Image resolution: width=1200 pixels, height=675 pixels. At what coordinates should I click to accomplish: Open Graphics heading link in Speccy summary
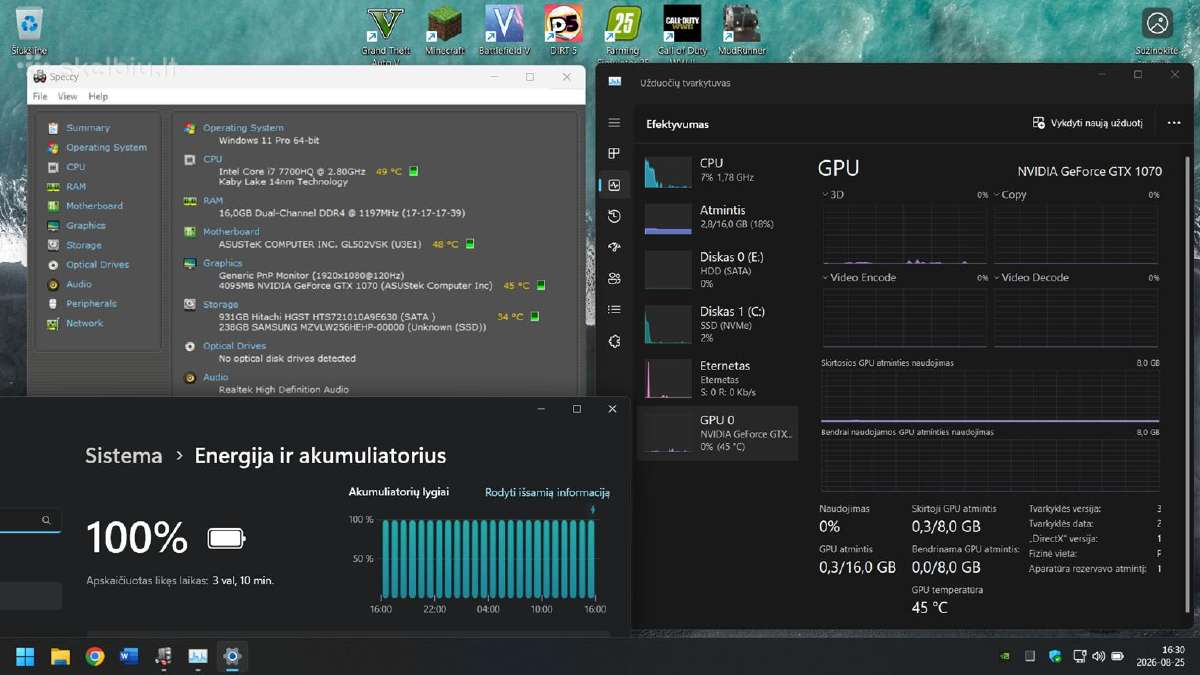(223, 263)
